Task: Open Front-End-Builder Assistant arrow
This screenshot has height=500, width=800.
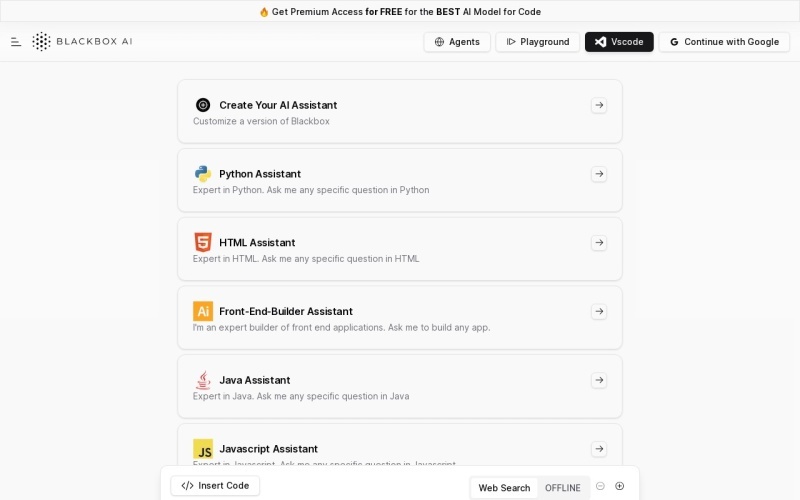Action: [x=599, y=311]
